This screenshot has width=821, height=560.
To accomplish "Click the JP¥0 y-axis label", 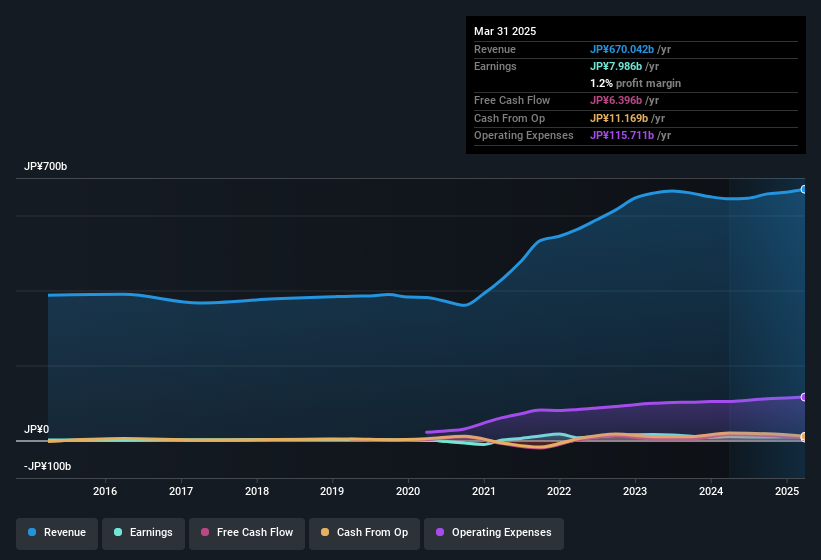I will click(x=37, y=430).
